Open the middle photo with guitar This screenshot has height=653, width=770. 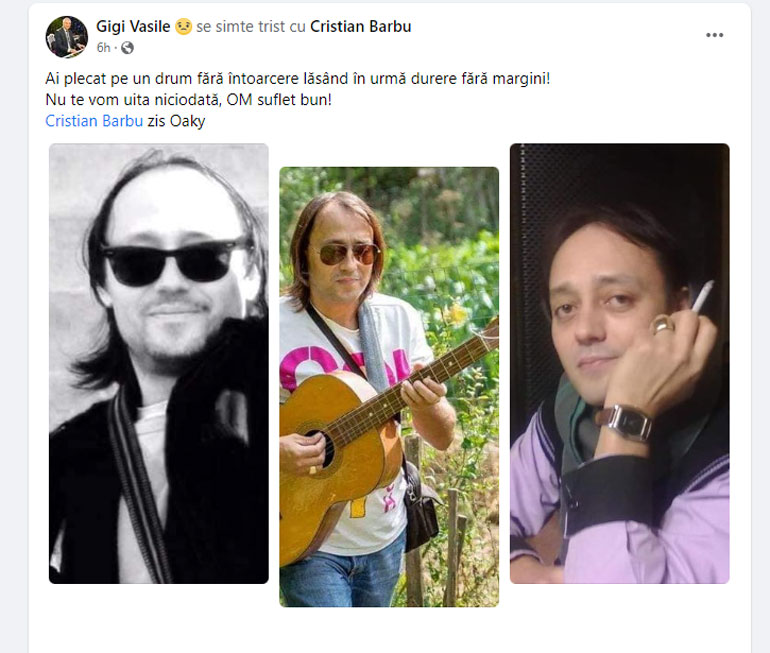pos(389,387)
